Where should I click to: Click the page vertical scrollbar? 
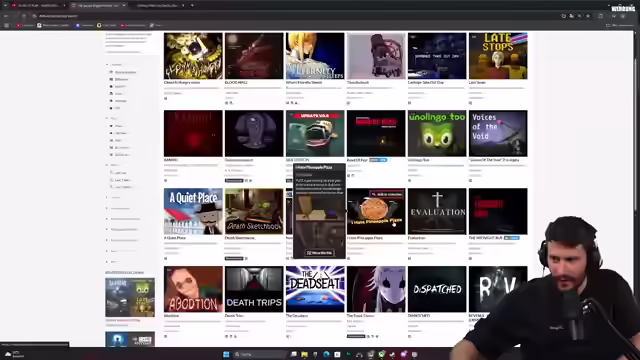(636, 188)
